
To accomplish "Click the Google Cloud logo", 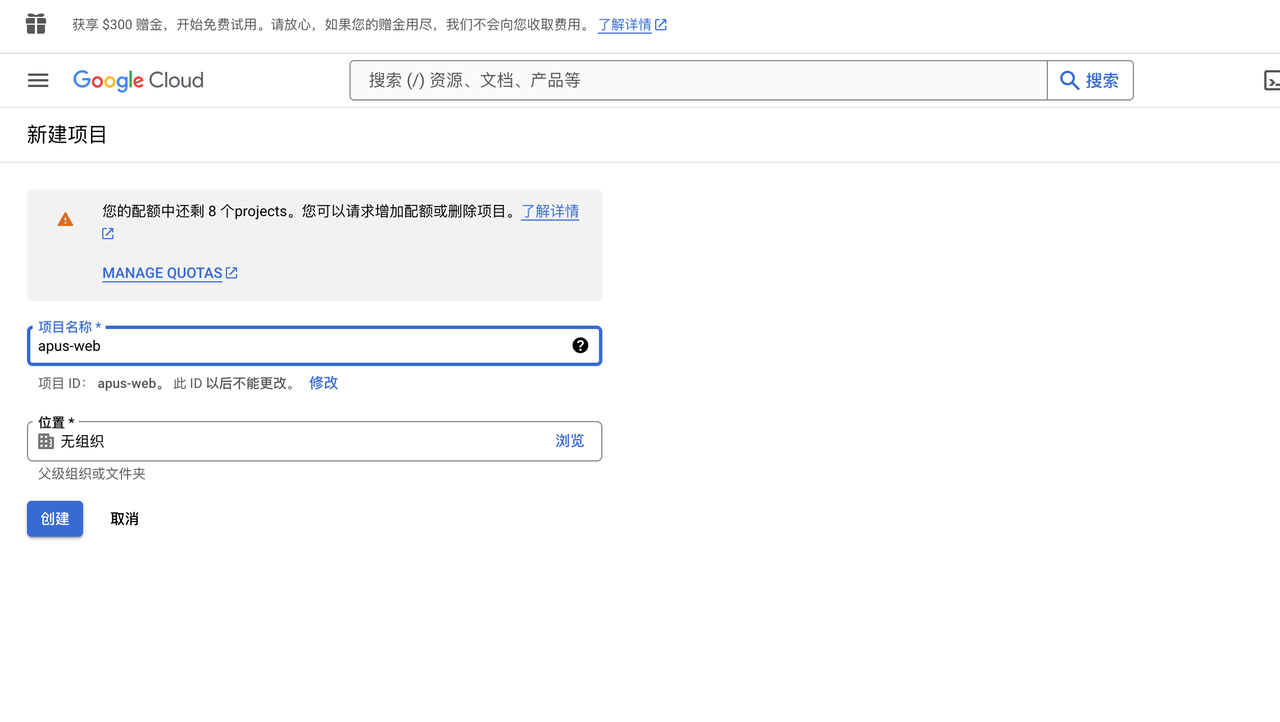I will tap(138, 81).
